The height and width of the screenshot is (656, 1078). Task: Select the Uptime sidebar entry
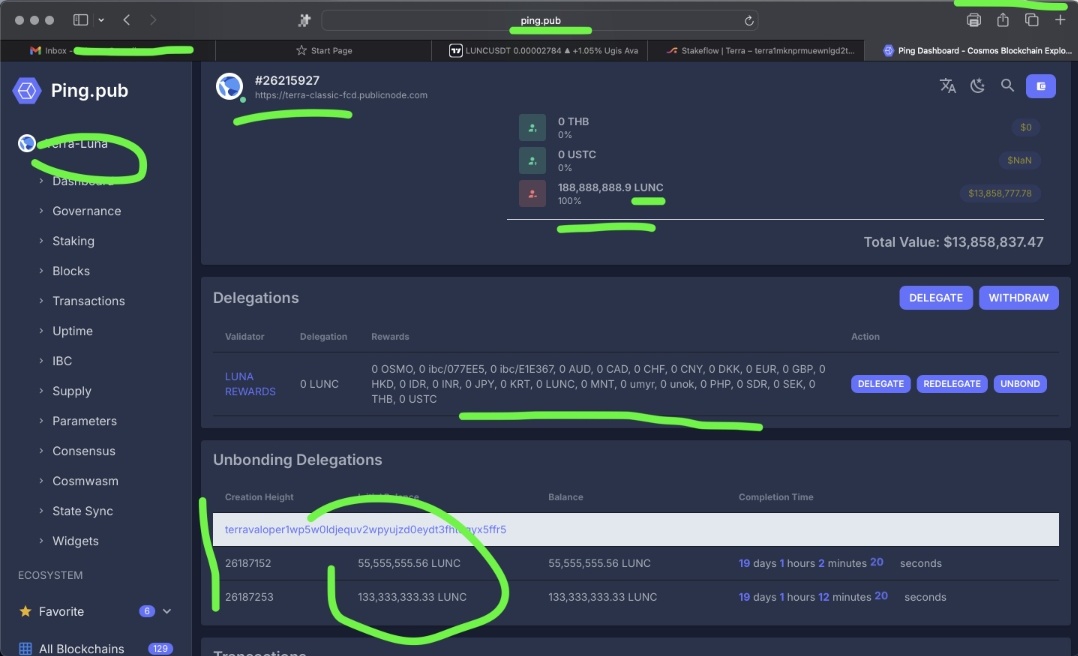tap(71, 330)
